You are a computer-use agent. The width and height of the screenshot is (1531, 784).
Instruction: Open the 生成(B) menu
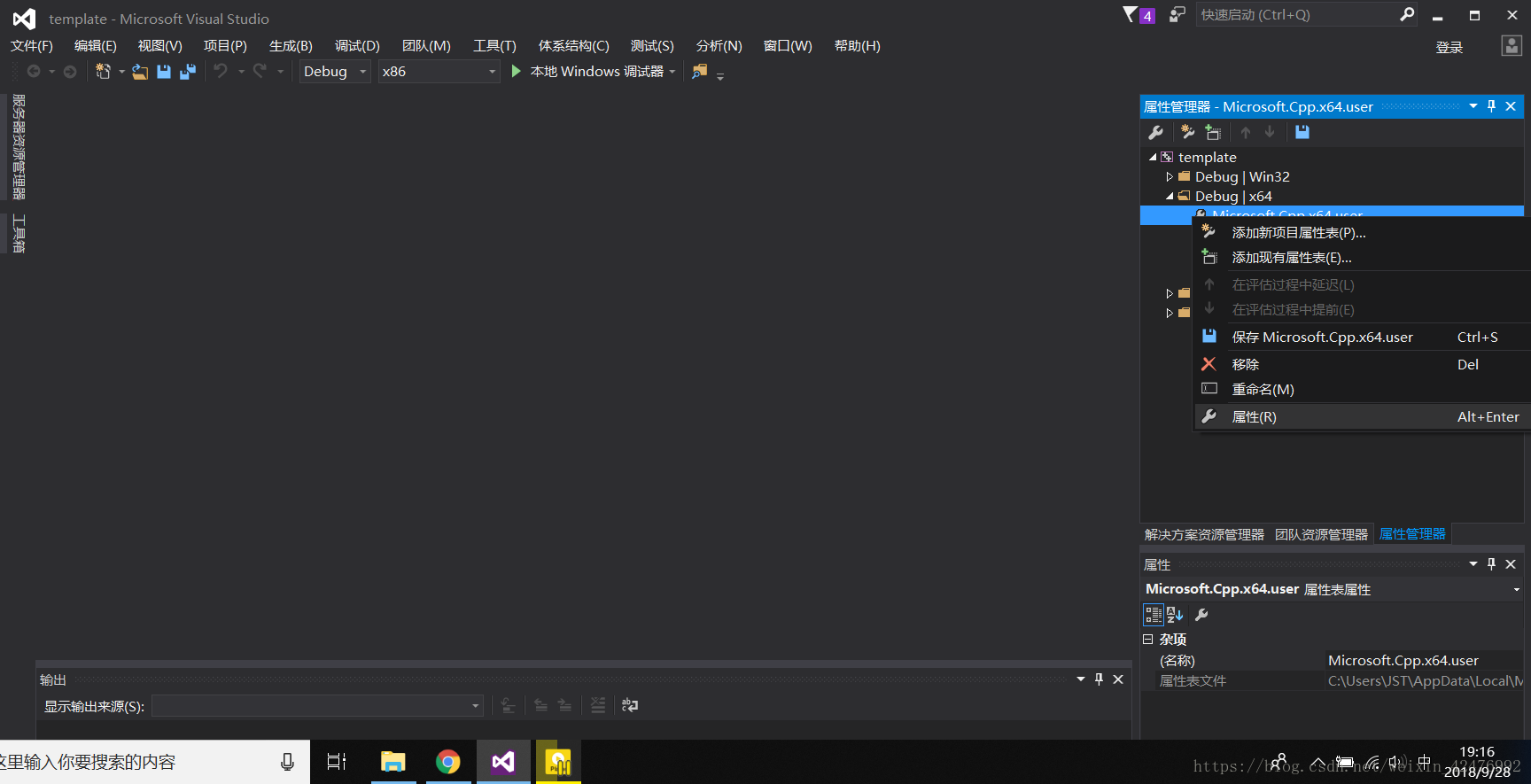[291, 46]
